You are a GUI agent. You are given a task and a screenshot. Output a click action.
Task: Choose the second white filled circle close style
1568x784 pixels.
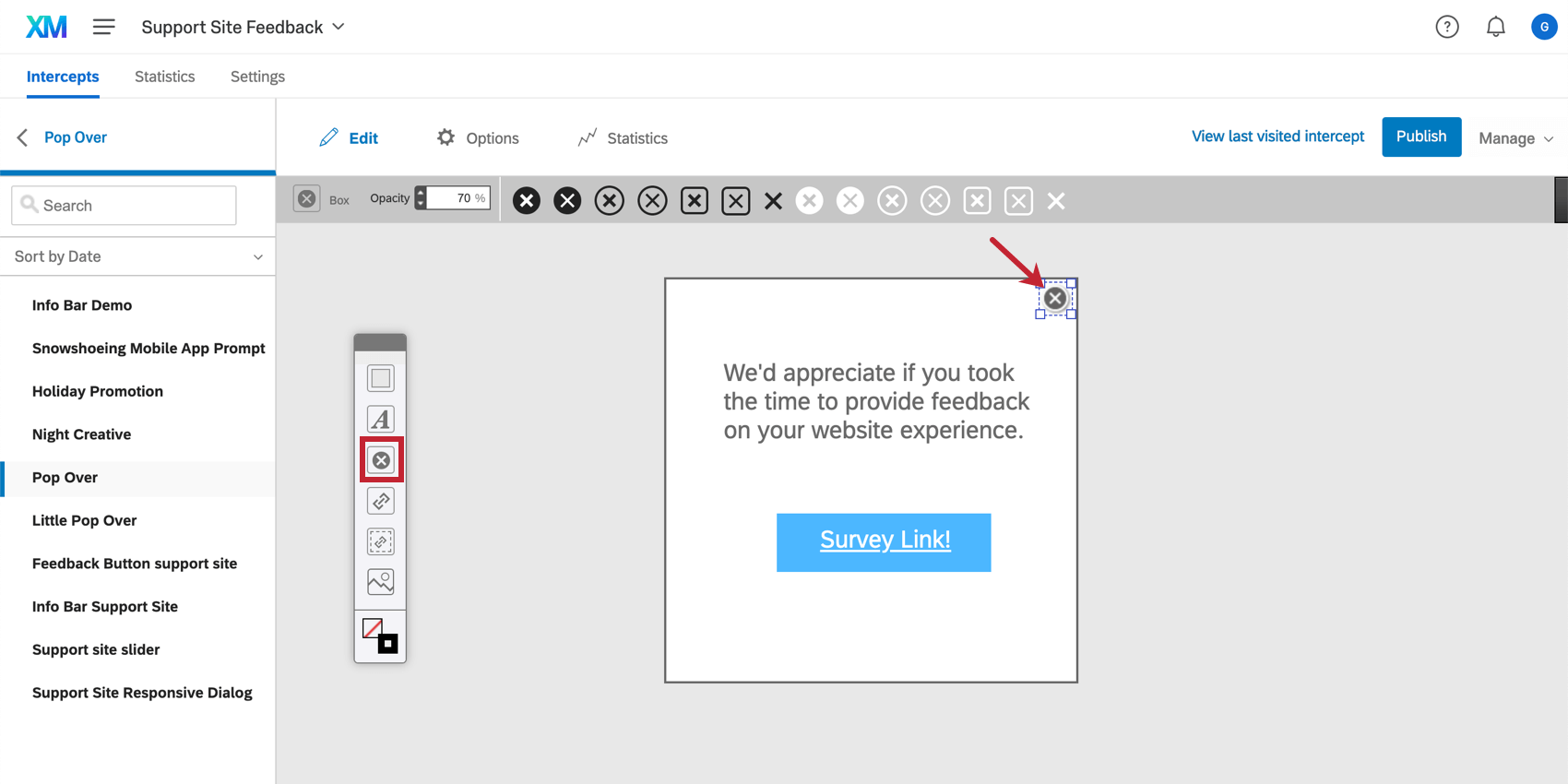pos(850,200)
